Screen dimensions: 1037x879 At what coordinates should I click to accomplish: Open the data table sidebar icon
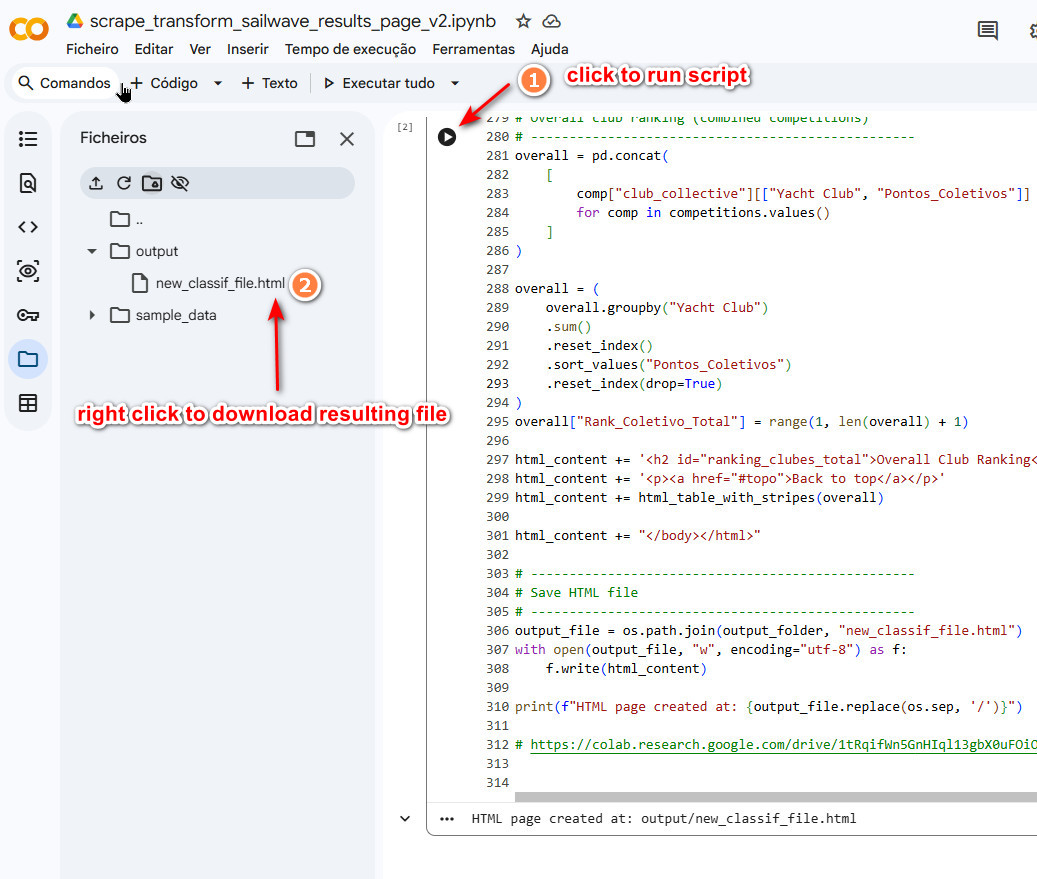click(28, 403)
